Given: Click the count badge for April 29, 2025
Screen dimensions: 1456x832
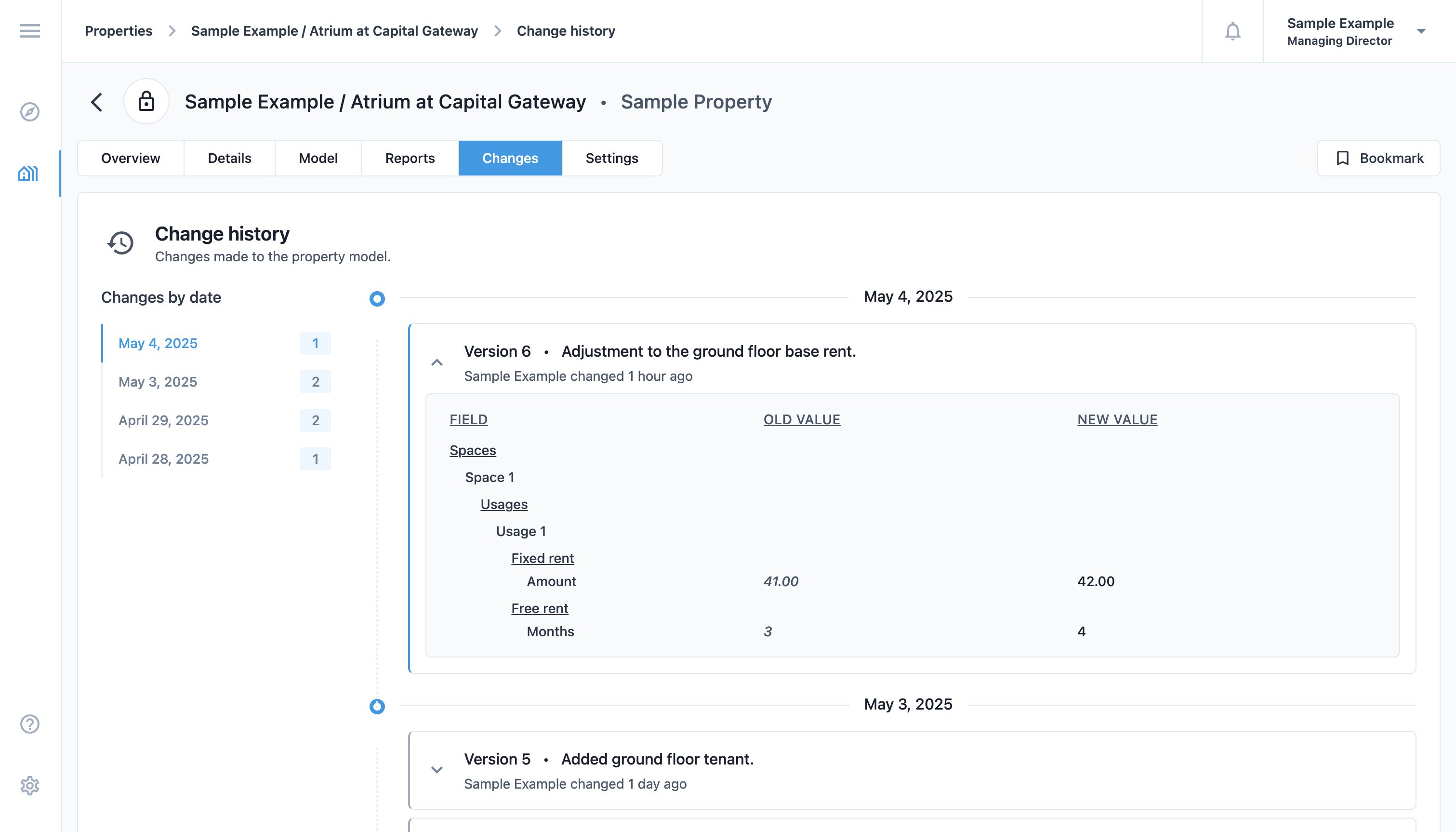Looking at the screenshot, I should click(315, 420).
